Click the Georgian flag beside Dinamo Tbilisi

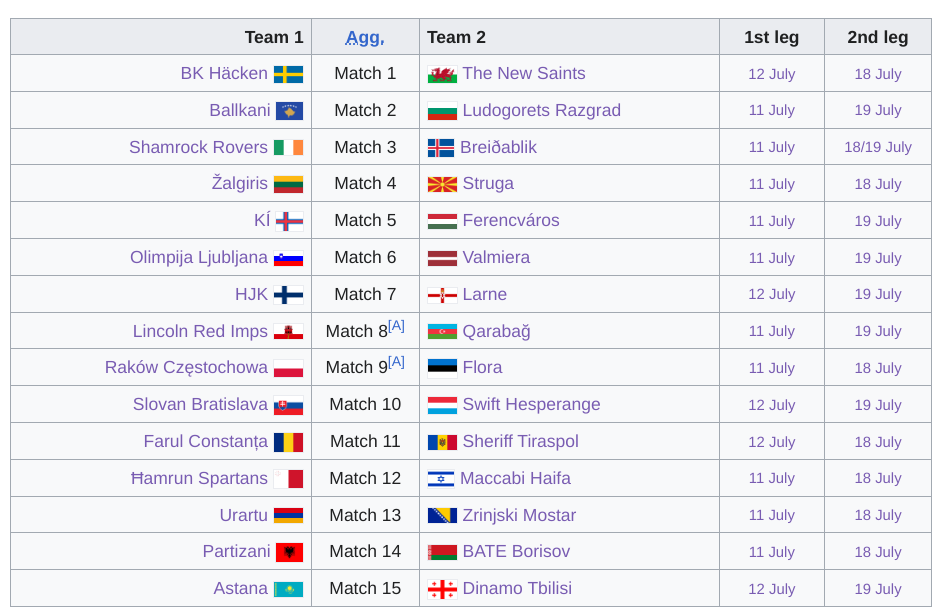point(443,589)
